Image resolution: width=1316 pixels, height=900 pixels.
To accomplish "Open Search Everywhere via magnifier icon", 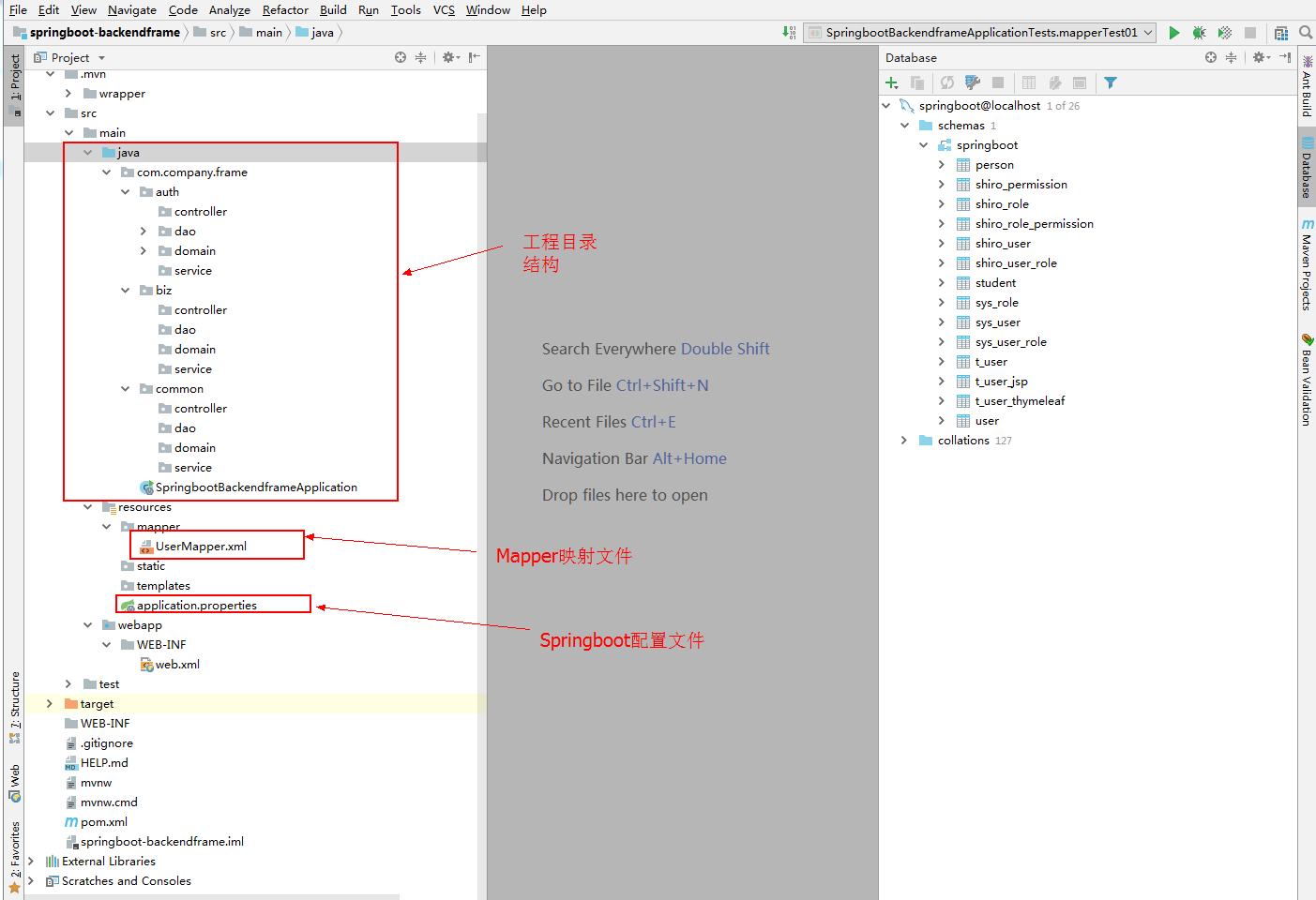I will [1305, 31].
